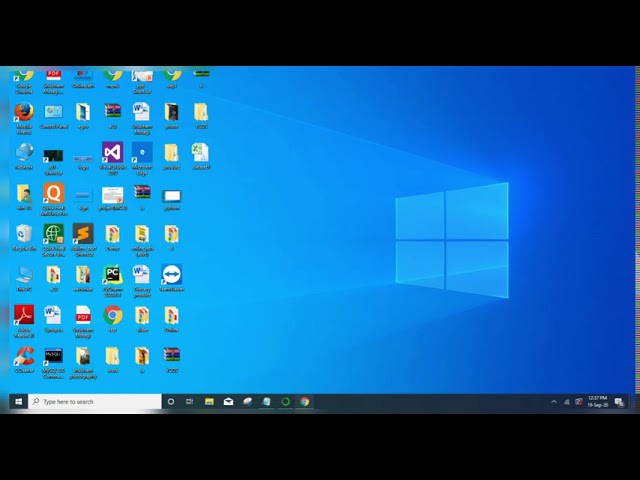
Task: Click the Windows Start button
Action: click(x=17, y=401)
